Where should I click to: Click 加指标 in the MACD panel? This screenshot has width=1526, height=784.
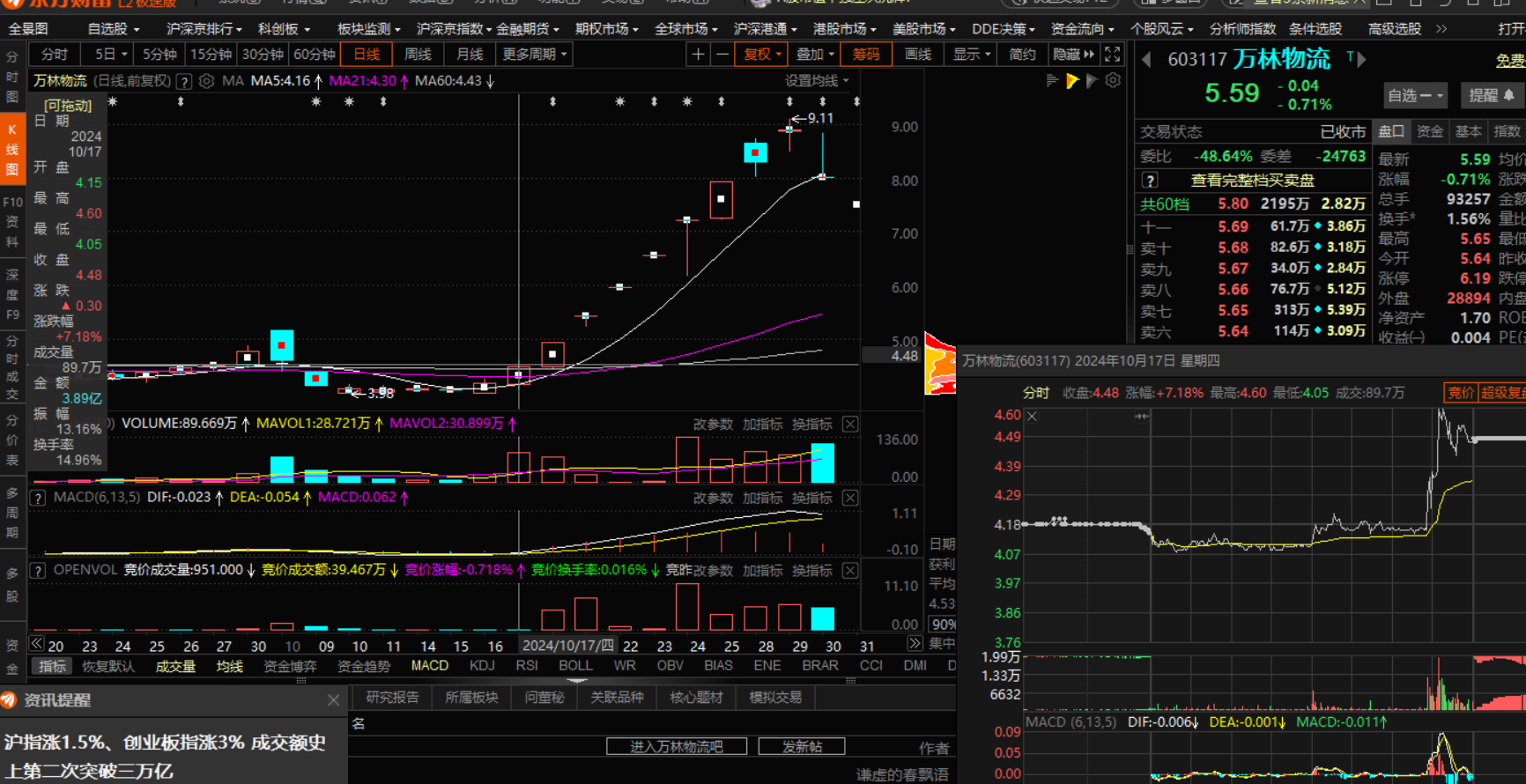click(762, 498)
